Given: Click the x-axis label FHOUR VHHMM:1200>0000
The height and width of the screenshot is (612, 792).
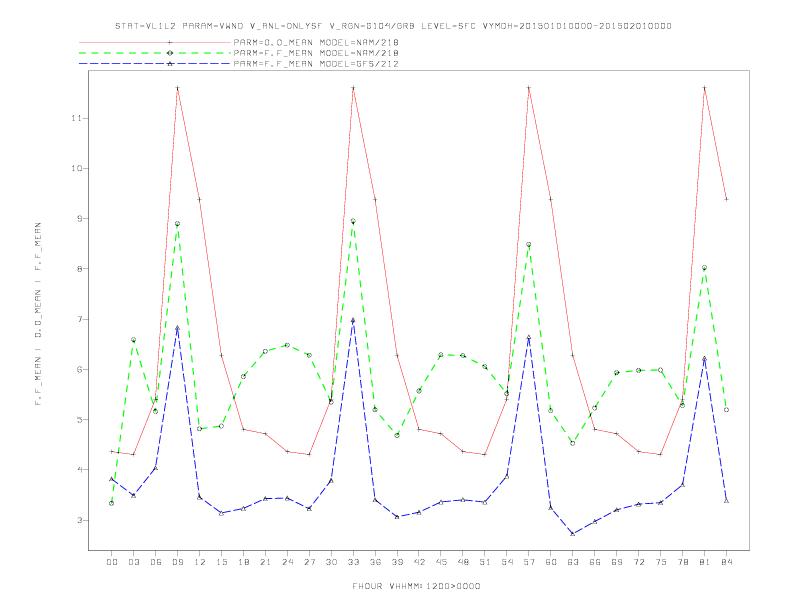Looking at the screenshot, I should pyautogui.click(x=416, y=586).
